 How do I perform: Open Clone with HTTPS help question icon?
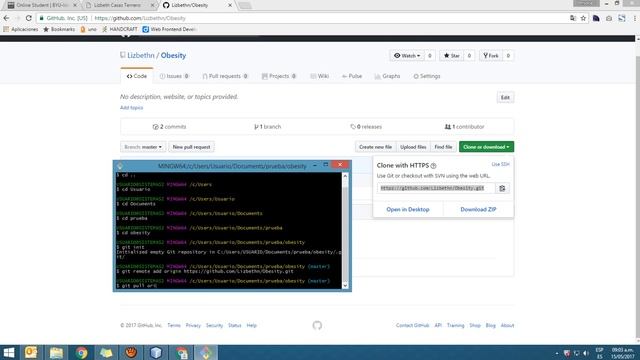433,166
